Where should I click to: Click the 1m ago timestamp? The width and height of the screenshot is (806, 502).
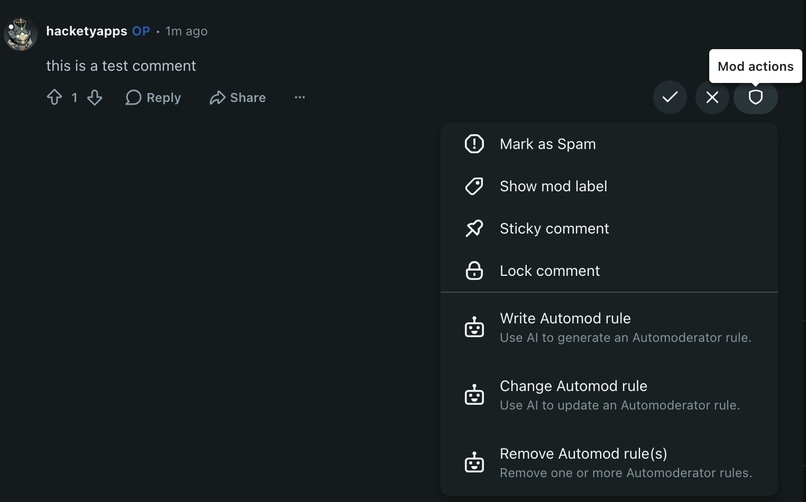[186, 31]
